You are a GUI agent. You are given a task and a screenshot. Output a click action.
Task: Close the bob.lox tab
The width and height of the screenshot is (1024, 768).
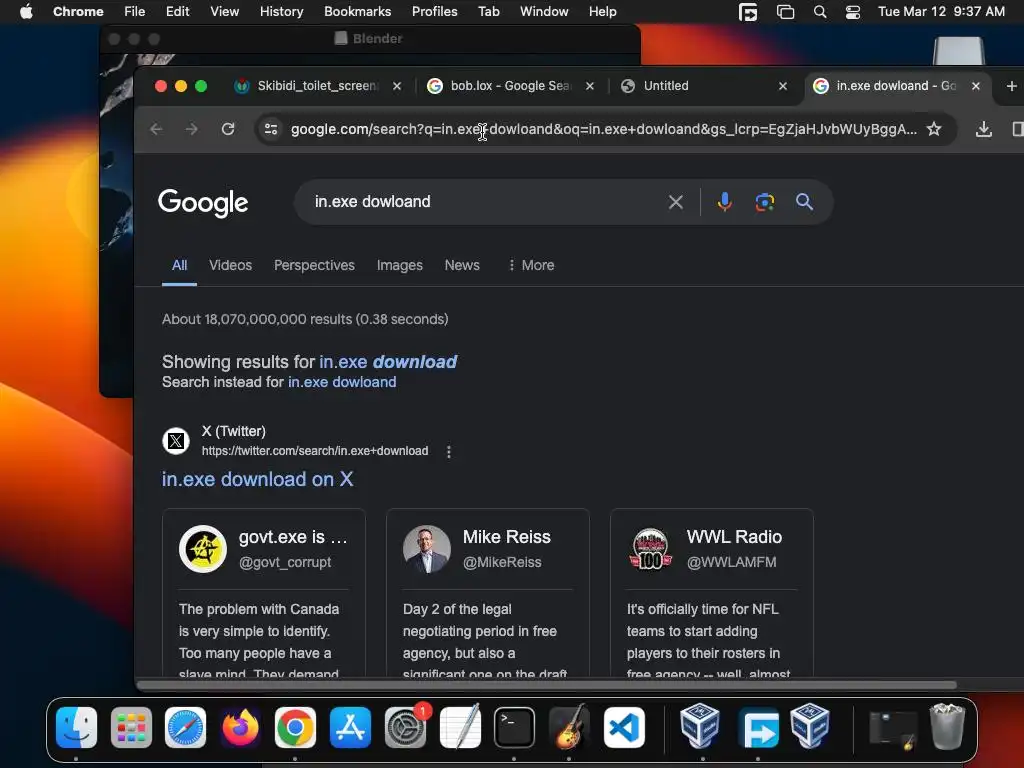tap(590, 86)
